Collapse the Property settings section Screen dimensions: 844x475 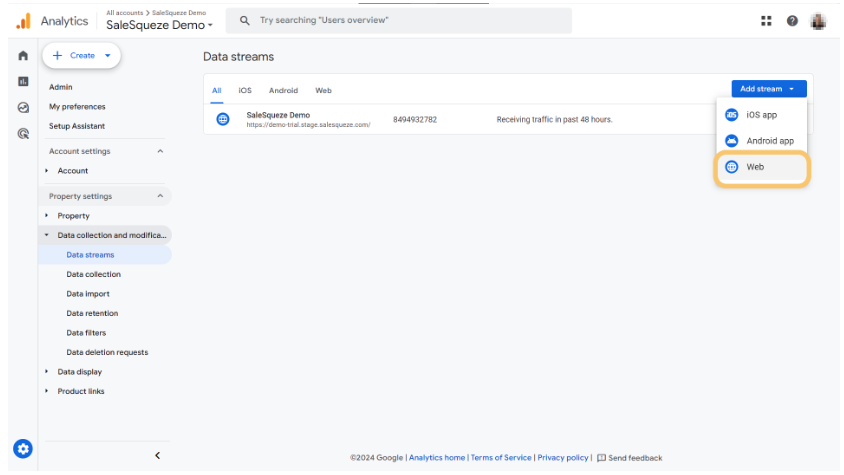(x=160, y=196)
